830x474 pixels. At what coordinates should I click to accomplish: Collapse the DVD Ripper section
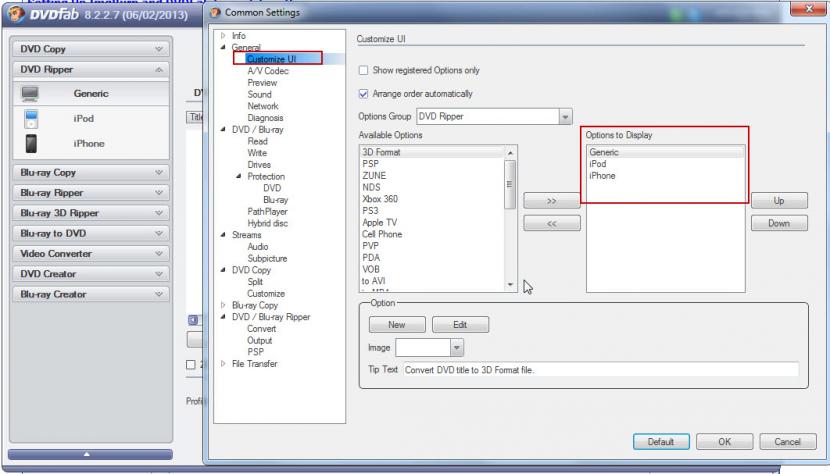[91, 69]
